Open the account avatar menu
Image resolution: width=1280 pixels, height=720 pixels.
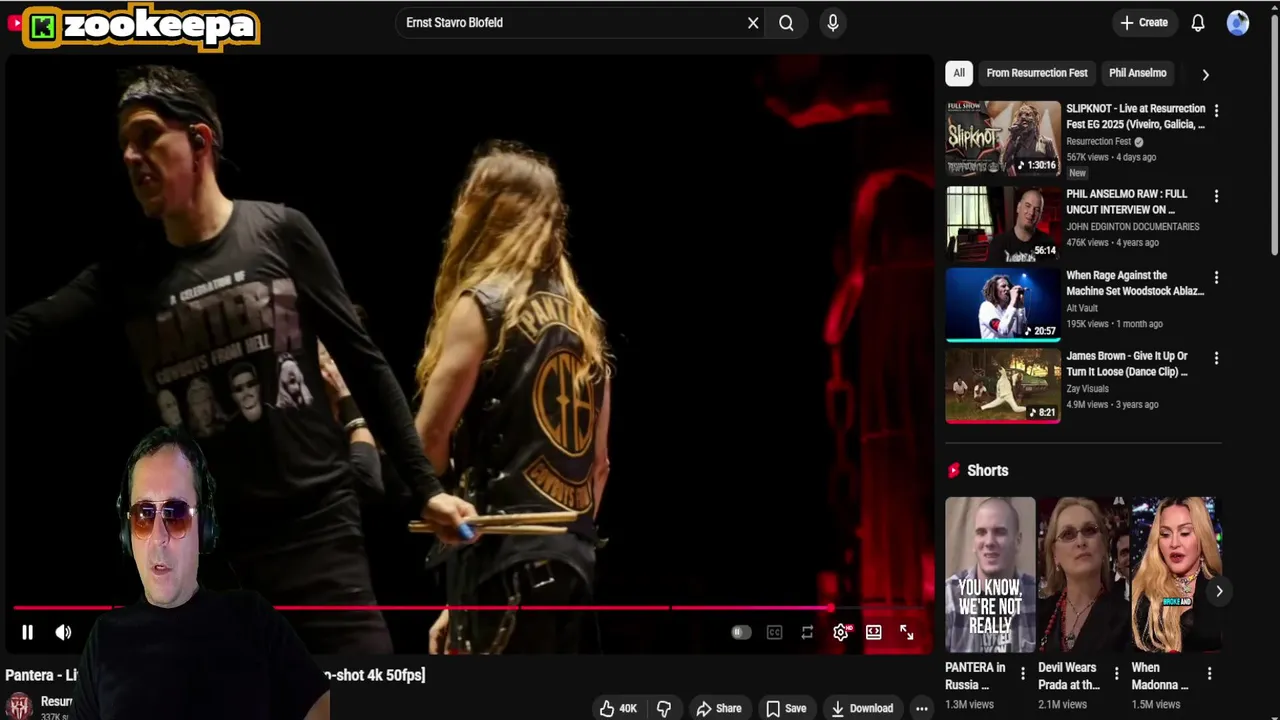point(1238,22)
